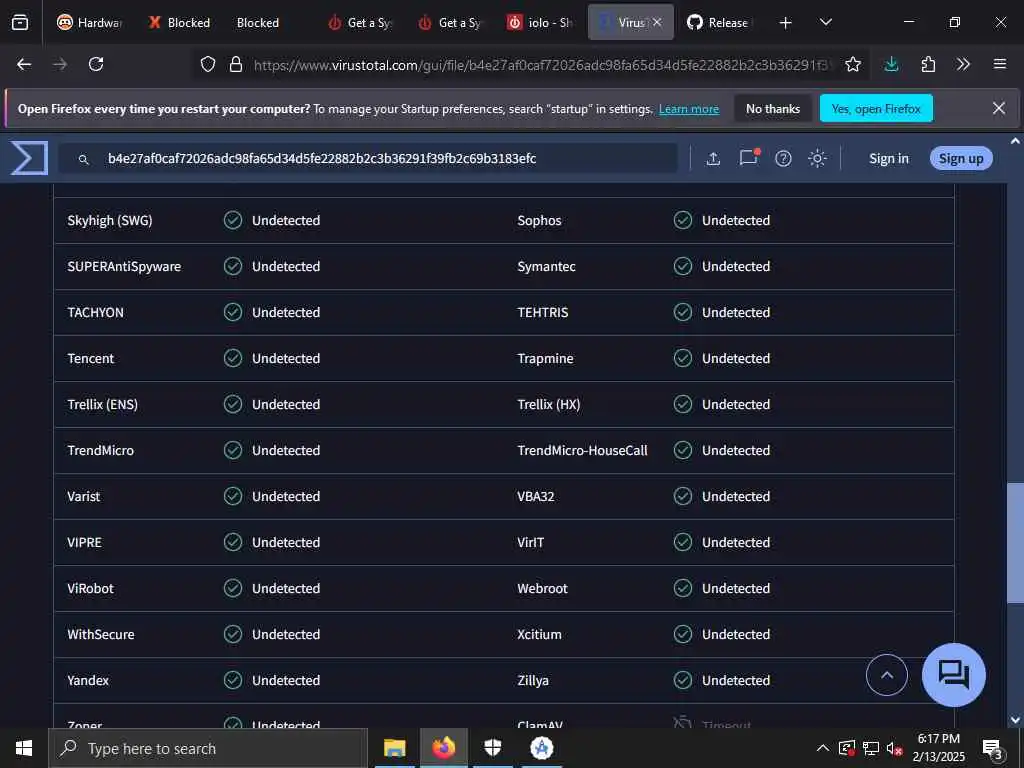Click the Tencent engine name

(91, 359)
